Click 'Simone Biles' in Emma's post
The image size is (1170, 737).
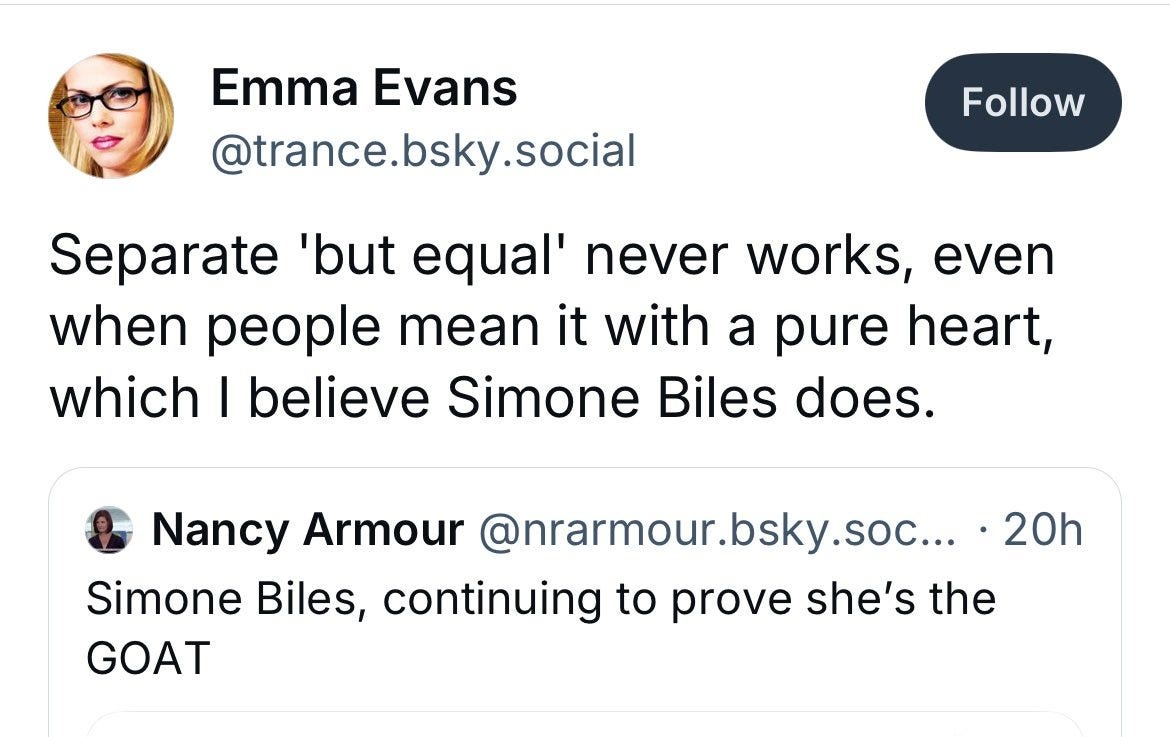(612, 398)
